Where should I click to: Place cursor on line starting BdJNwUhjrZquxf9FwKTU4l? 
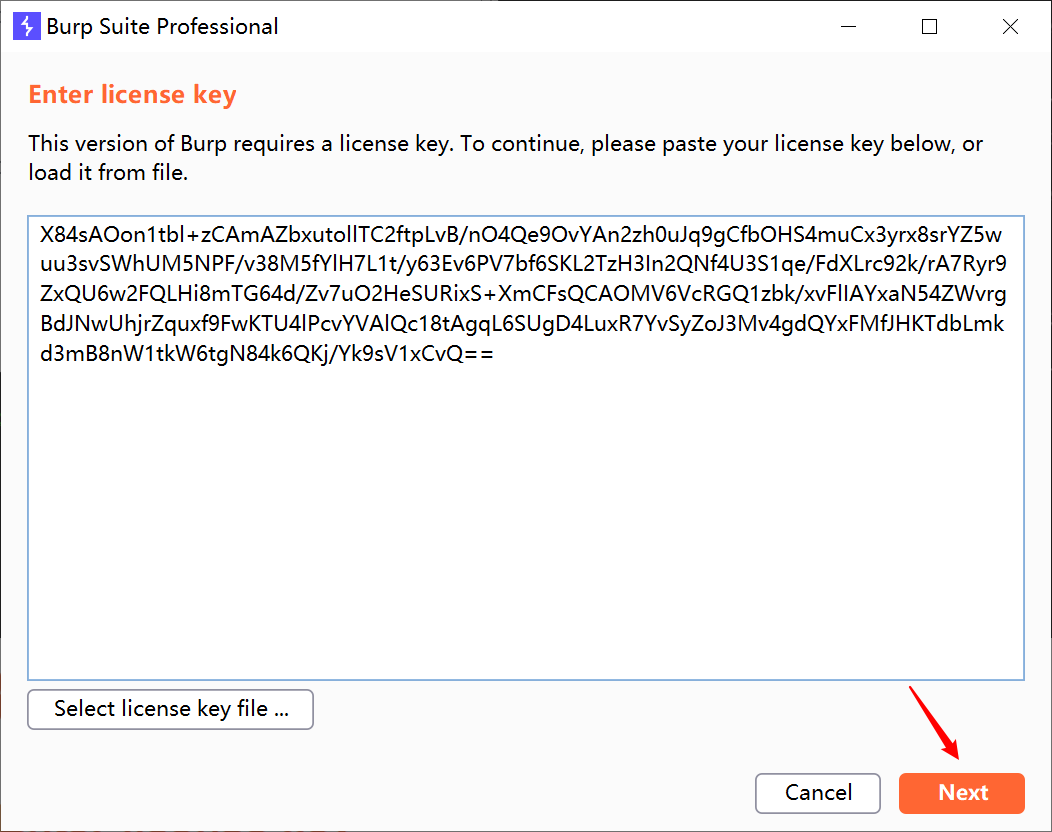pyautogui.click(x=522, y=323)
